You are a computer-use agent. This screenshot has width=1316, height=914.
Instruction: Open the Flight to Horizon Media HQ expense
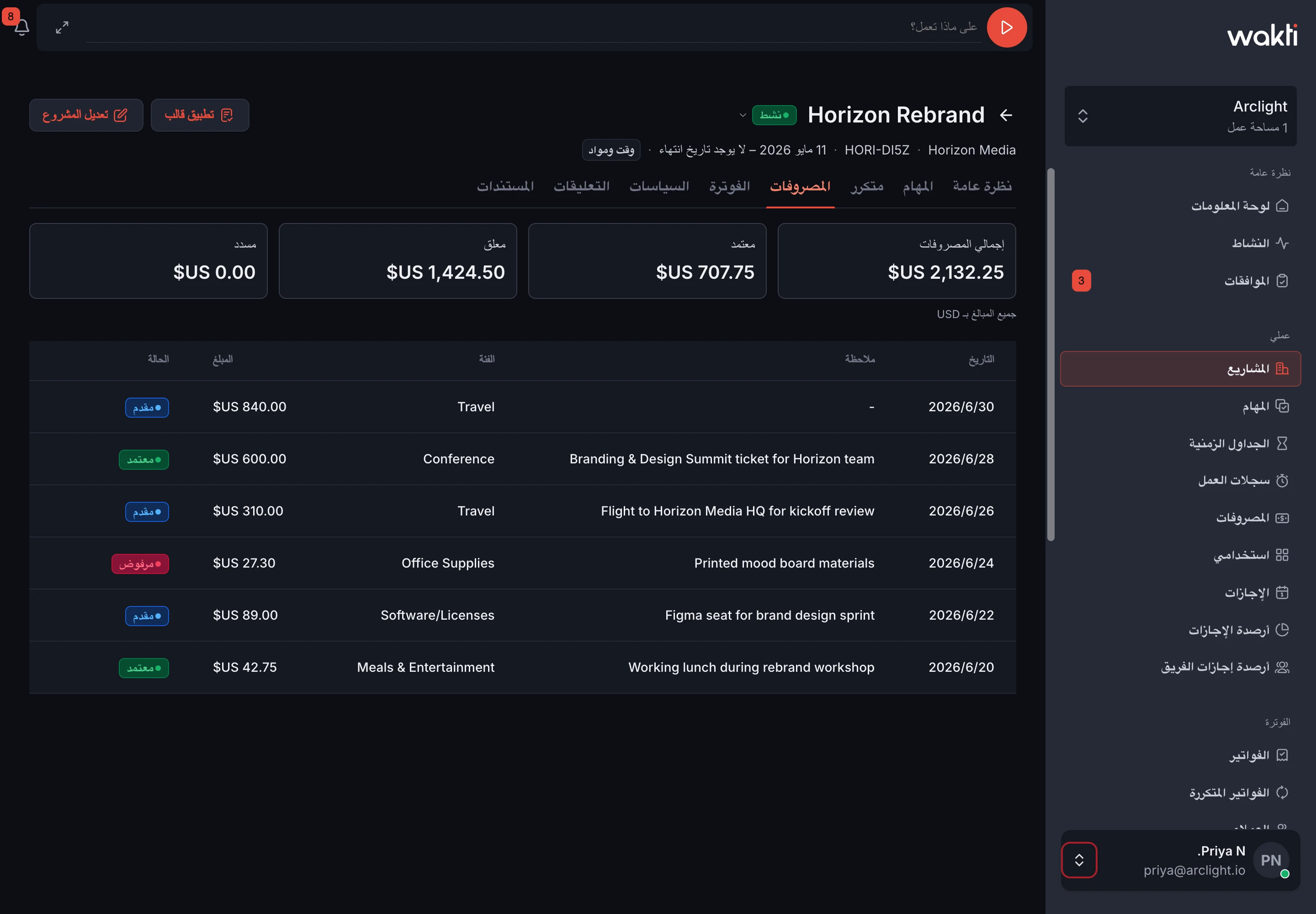point(522,511)
